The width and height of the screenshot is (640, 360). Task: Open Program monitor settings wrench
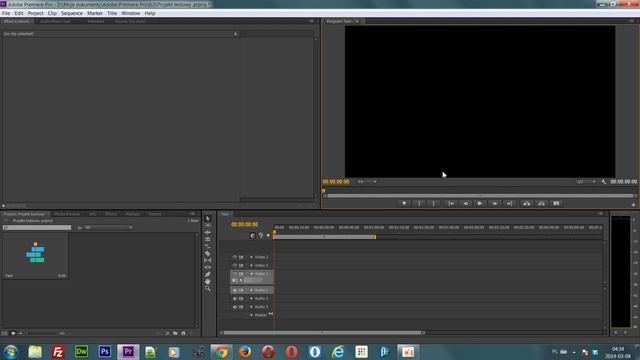(x=604, y=182)
